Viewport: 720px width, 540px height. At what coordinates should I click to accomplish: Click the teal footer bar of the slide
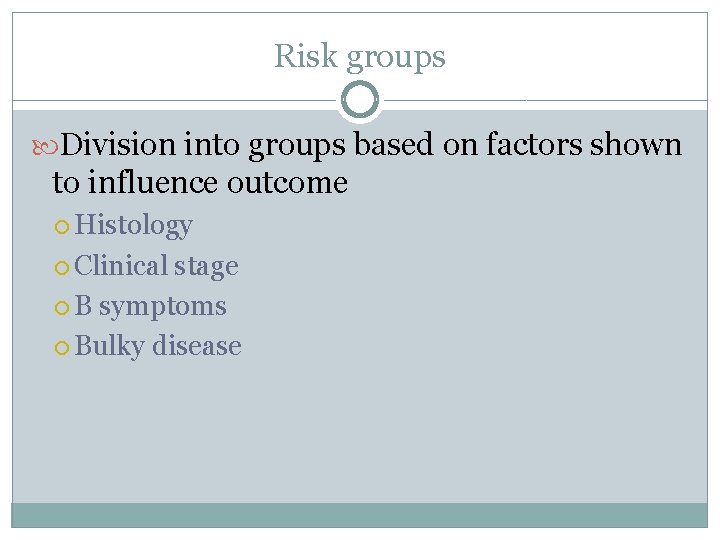(x=360, y=515)
